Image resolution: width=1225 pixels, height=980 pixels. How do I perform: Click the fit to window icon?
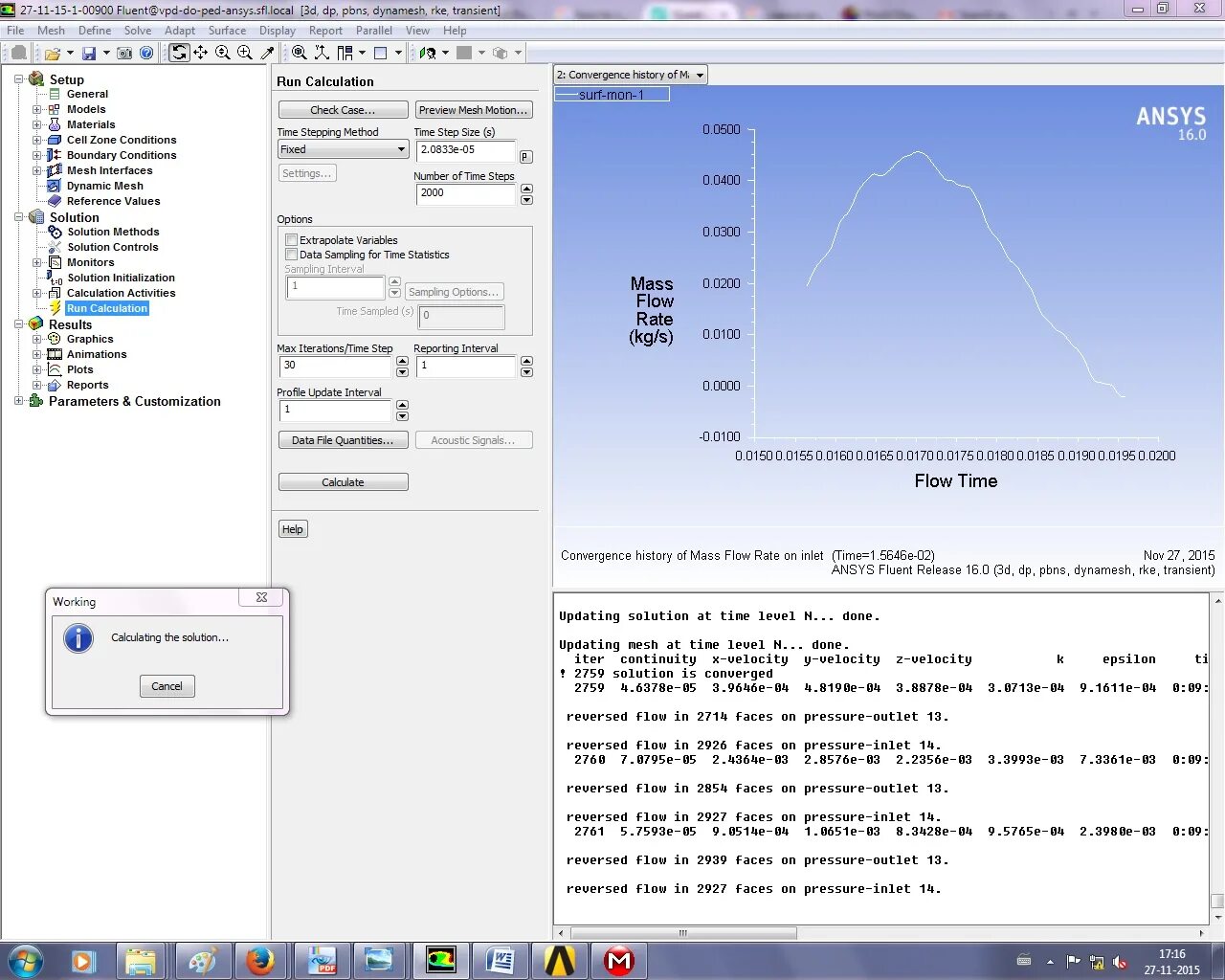pyautogui.click(x=300, y=54)
